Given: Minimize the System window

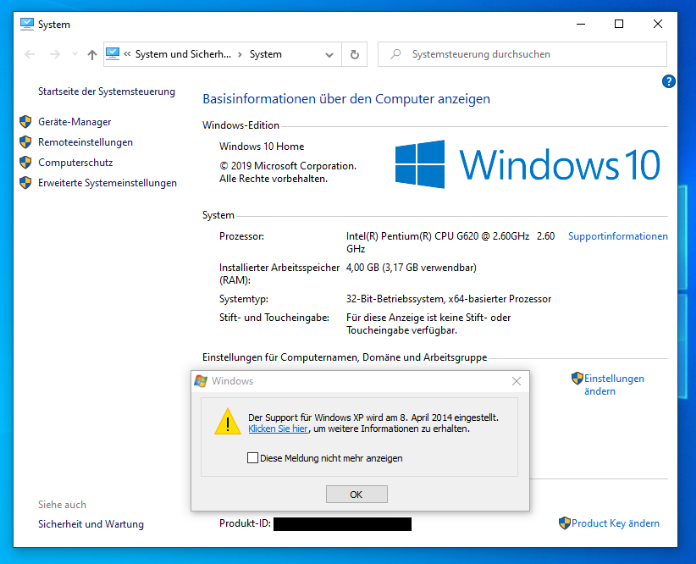Looking at the screenshot, I should [581, 24].
